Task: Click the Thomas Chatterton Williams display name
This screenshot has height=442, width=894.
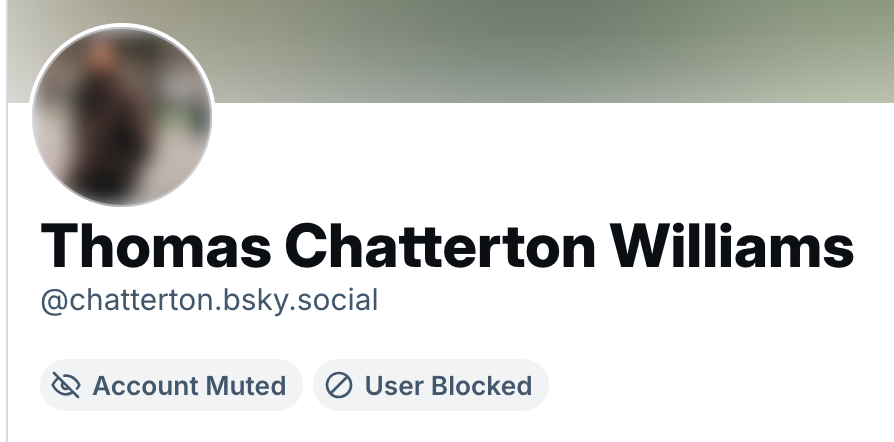Action: pos(447,246)
